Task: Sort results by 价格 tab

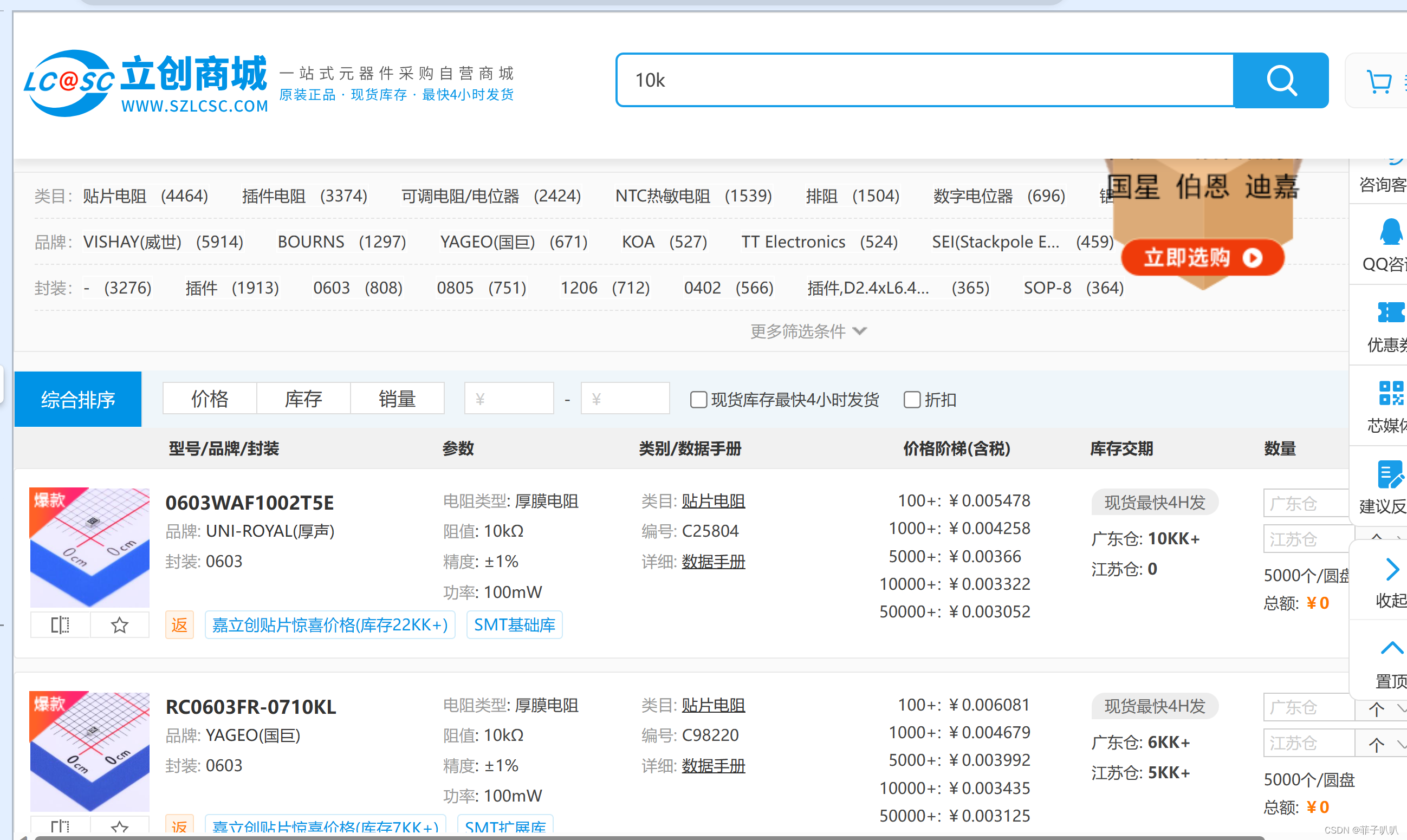Action: [210, 399]
